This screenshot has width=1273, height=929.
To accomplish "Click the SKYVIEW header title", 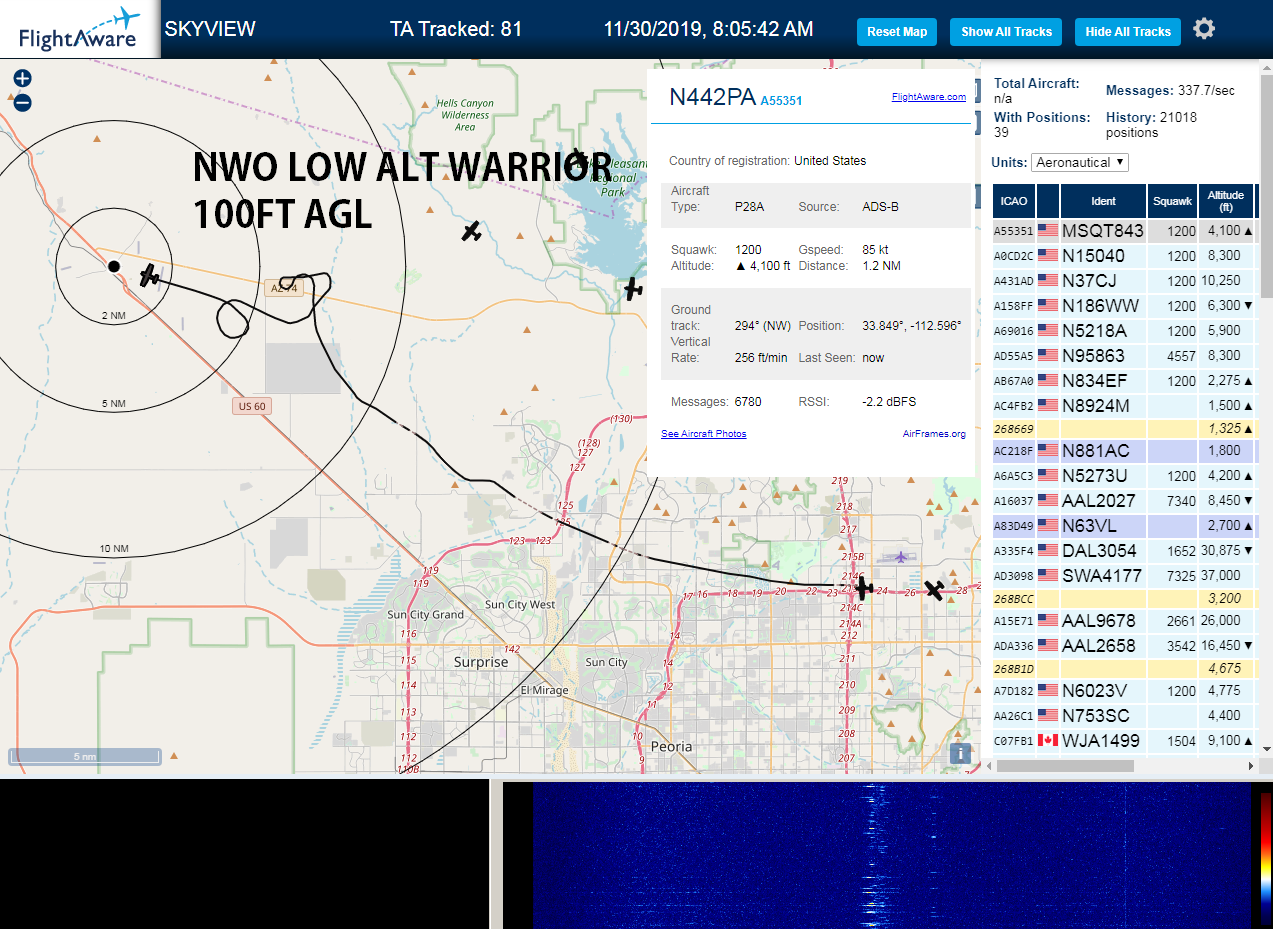I will click(x=210, y=29).
